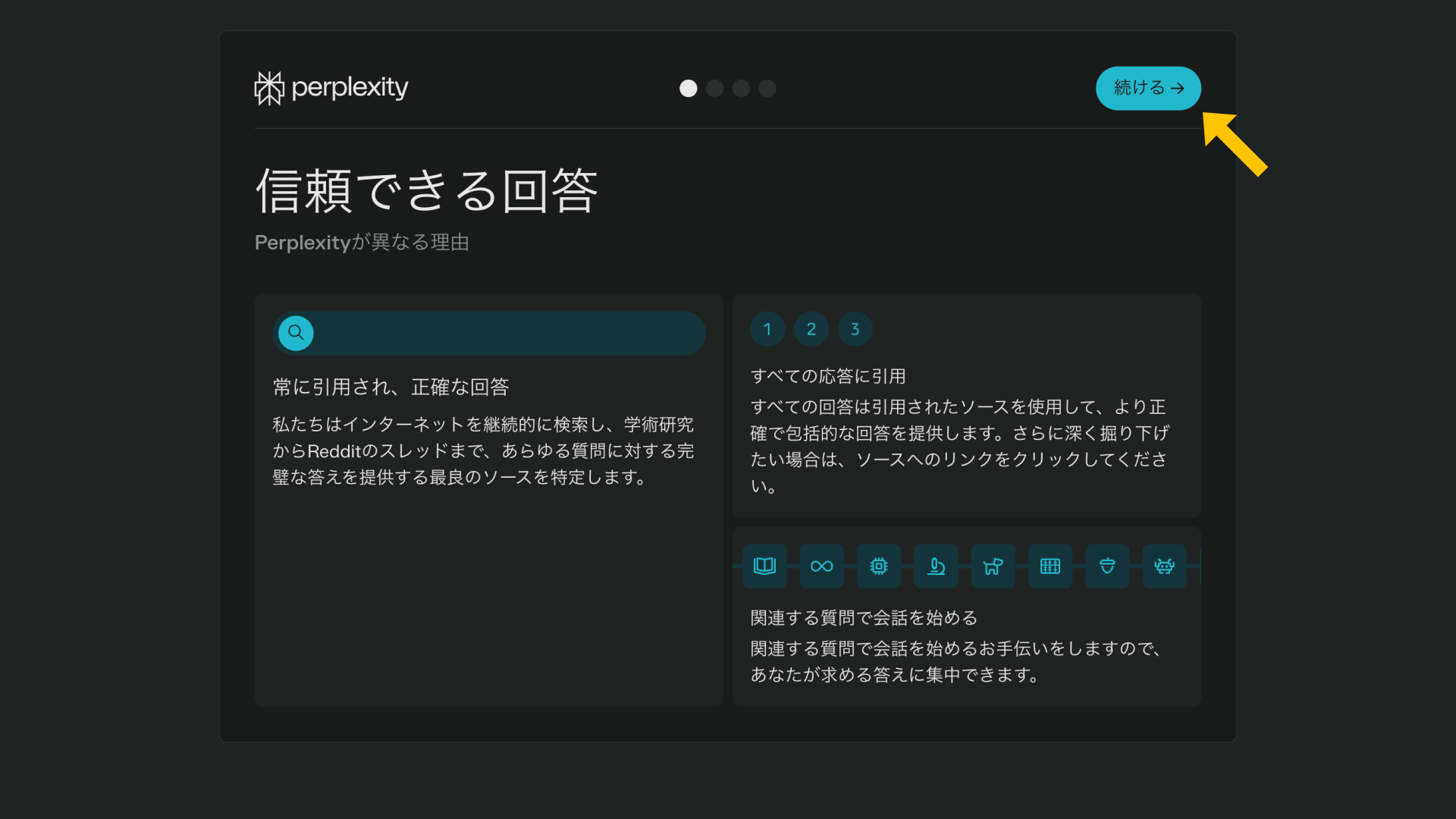Click the microscope research icon
The width and height of the screenshot is (1456, 819).
[936, 566]
